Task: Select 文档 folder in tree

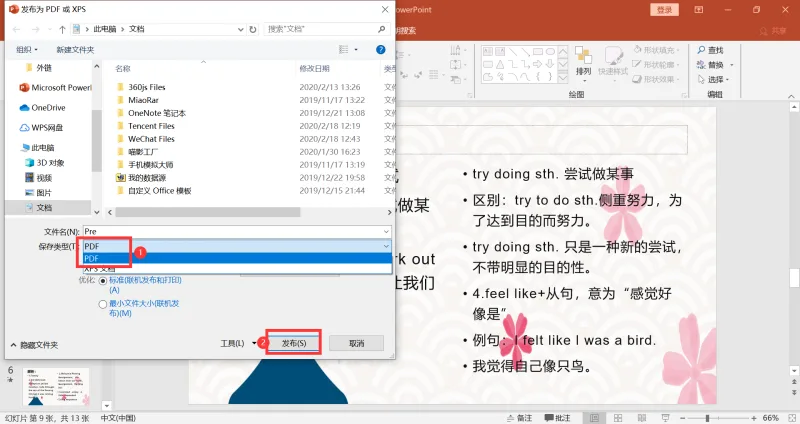Action: tap(39, 208)
